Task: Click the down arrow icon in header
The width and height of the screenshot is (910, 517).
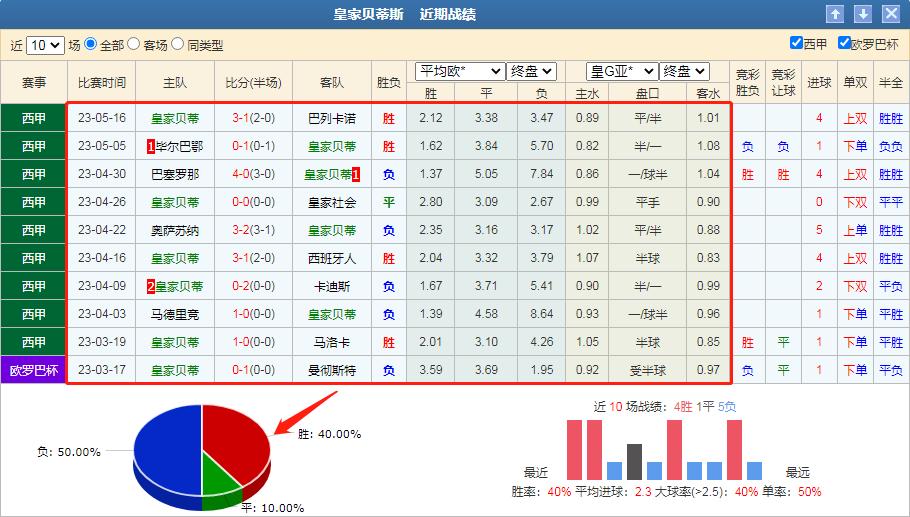Action: point(862,14)
